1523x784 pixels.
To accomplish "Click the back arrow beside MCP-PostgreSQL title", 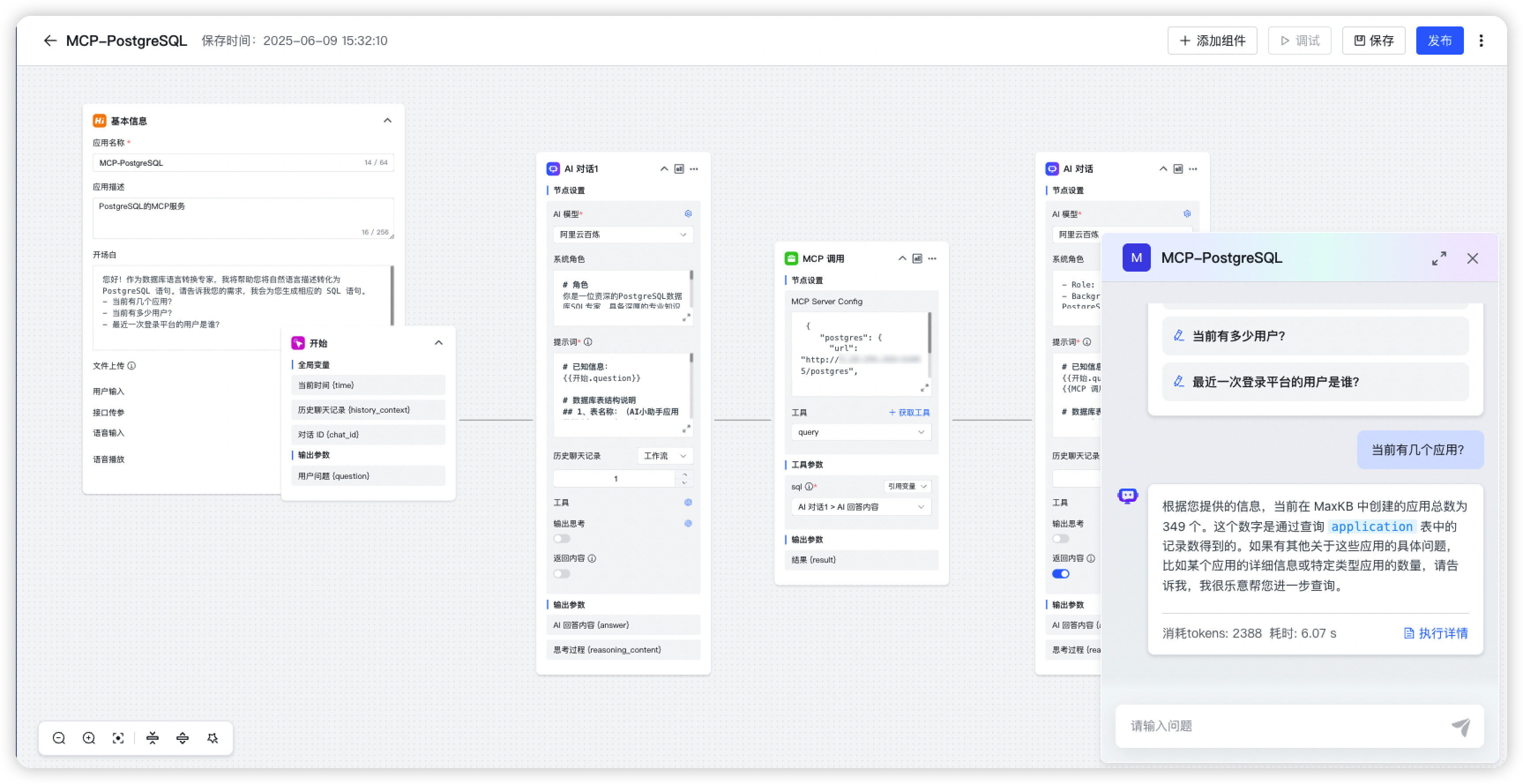I will [50, 41].
